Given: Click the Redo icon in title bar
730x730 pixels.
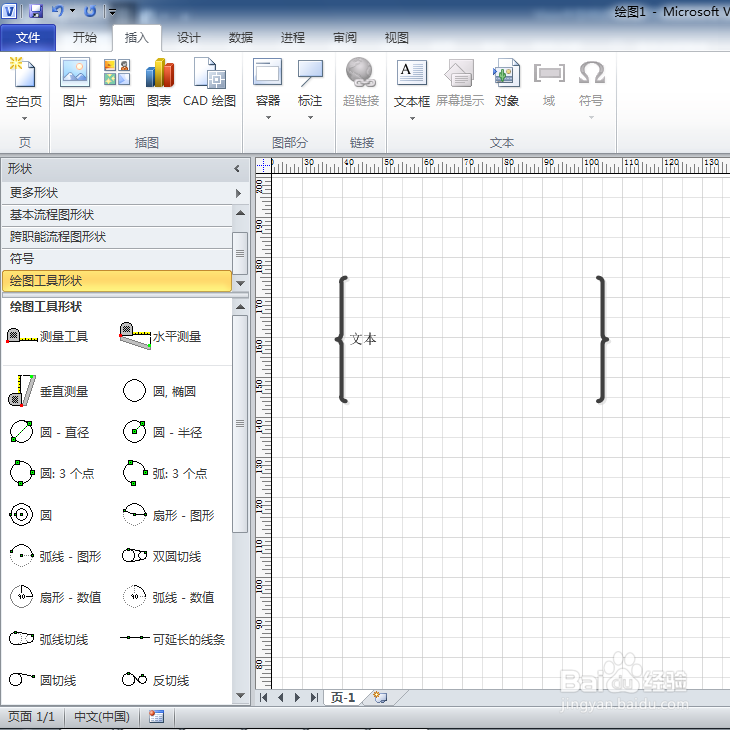Looking at the screenshot, I should (90, 11).
